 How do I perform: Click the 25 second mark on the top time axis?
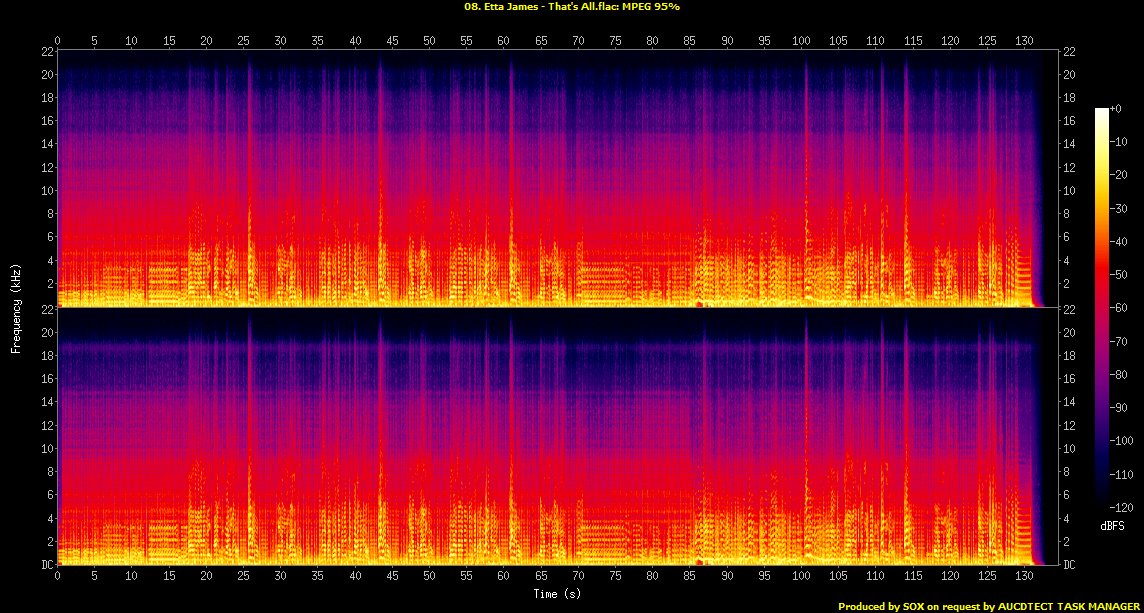[x=243, y=40]
